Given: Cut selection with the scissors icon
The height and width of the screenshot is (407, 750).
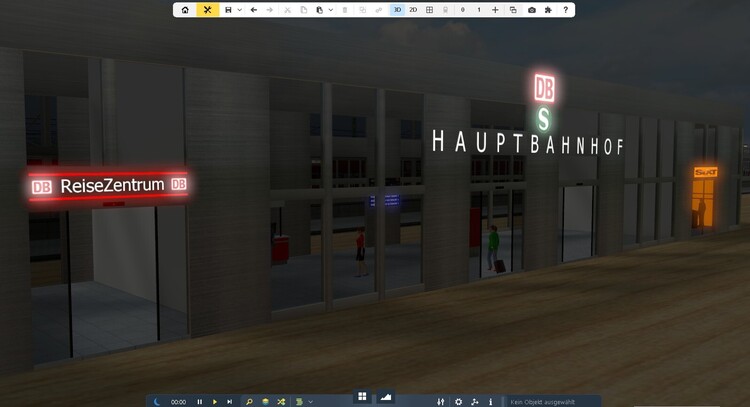Looking at the screenshot, I should pos(287,10).
